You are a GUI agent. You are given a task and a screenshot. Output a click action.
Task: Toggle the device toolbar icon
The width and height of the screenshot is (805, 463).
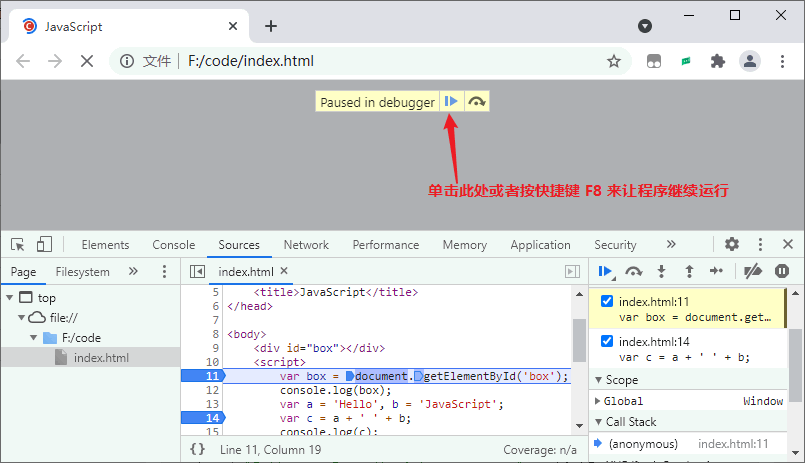(44, 244)
